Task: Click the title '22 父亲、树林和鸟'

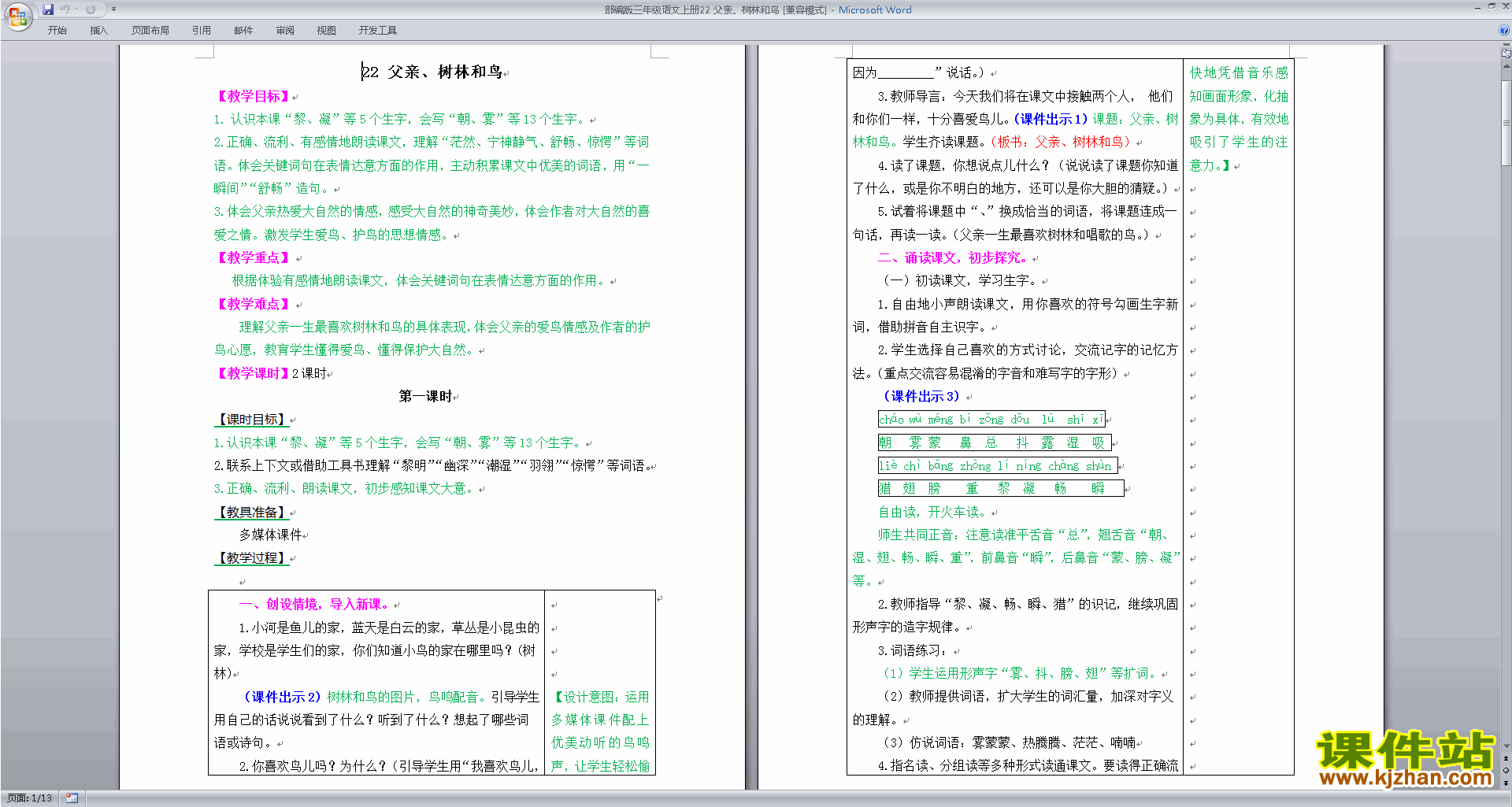Action: (x=432, y=72)
